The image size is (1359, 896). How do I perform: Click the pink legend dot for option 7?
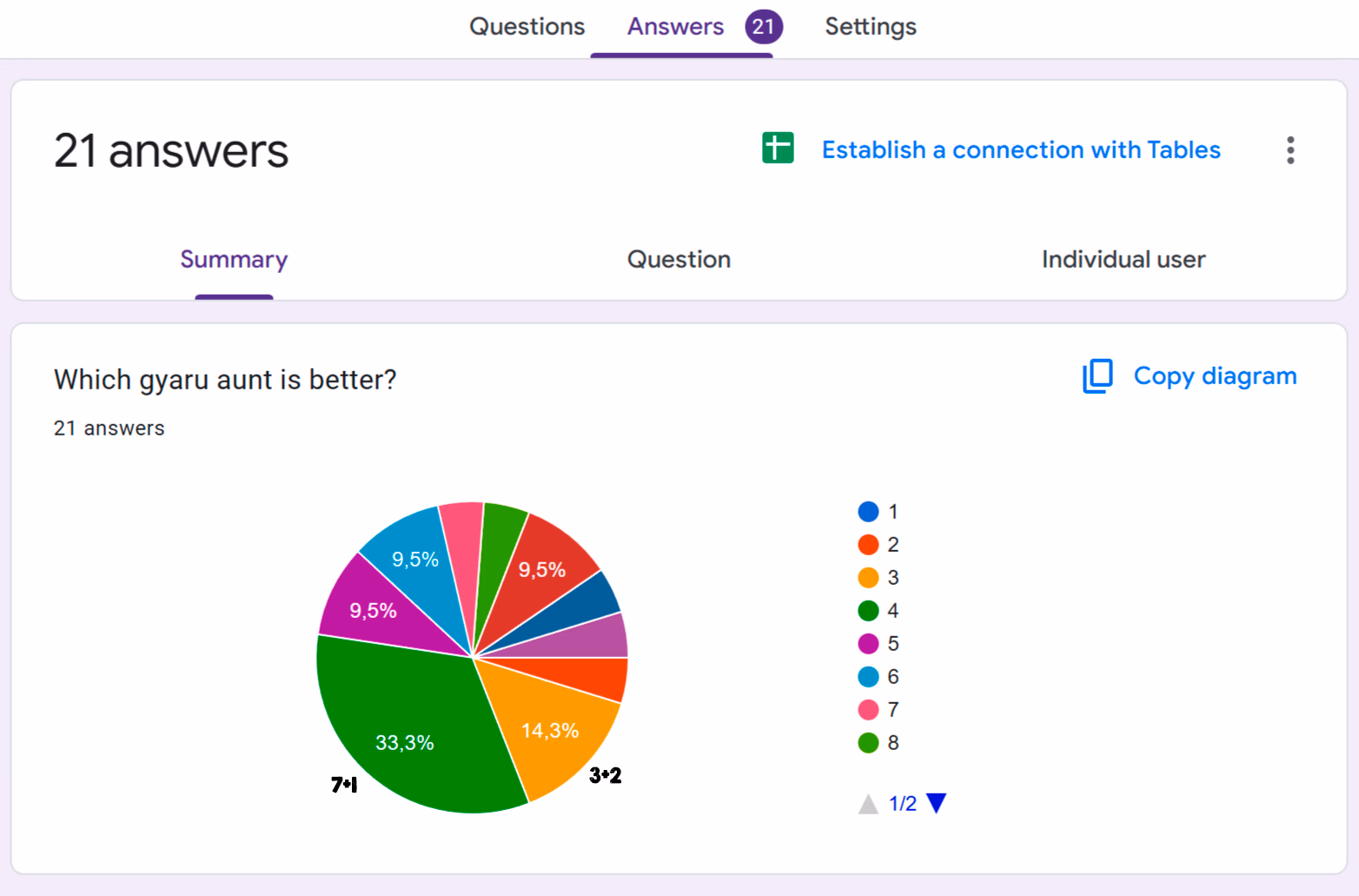(x=868, y=710)
